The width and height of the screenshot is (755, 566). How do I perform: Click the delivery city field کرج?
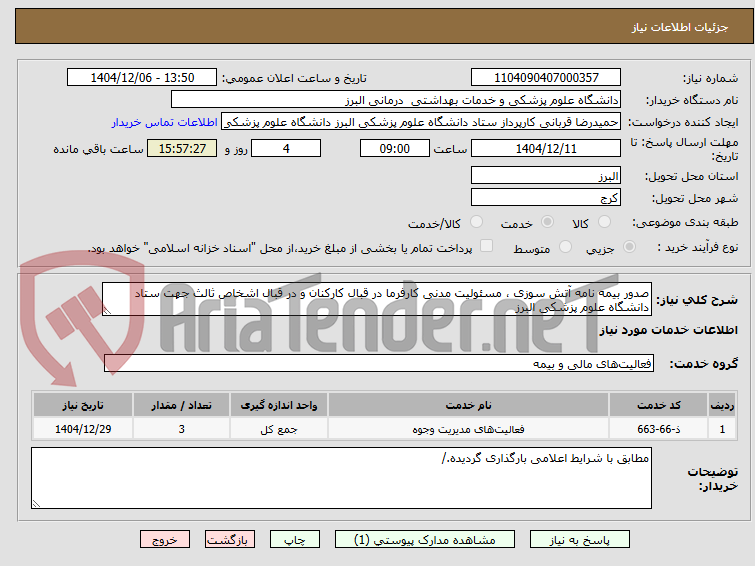coord(546,197)
